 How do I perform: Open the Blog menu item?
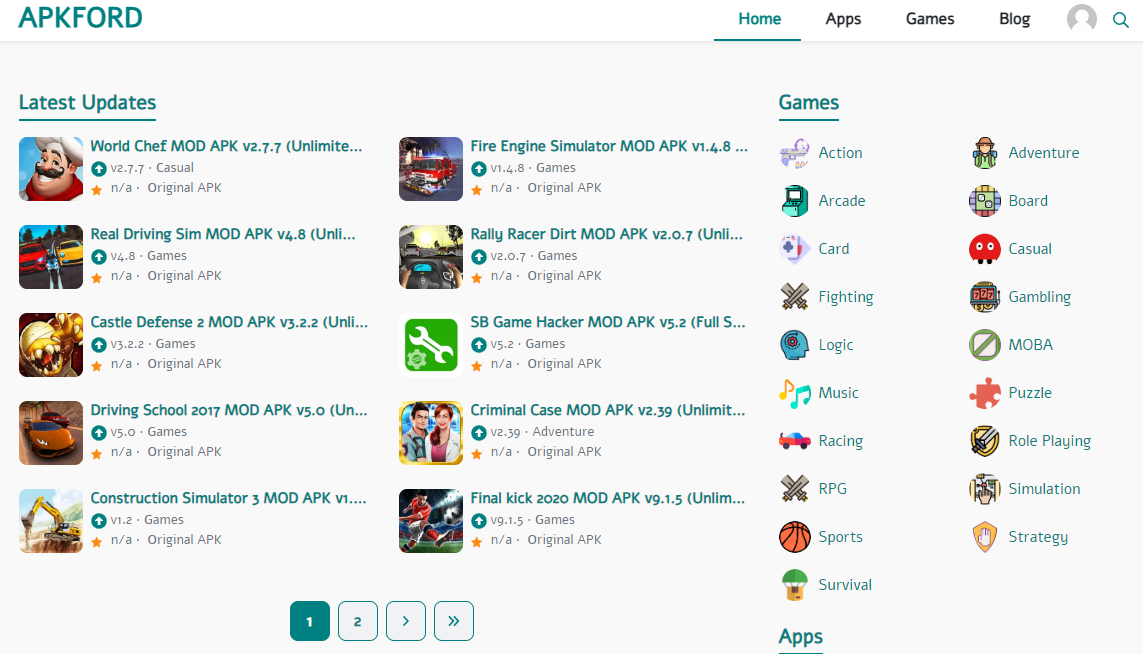tap(1014, 19)
